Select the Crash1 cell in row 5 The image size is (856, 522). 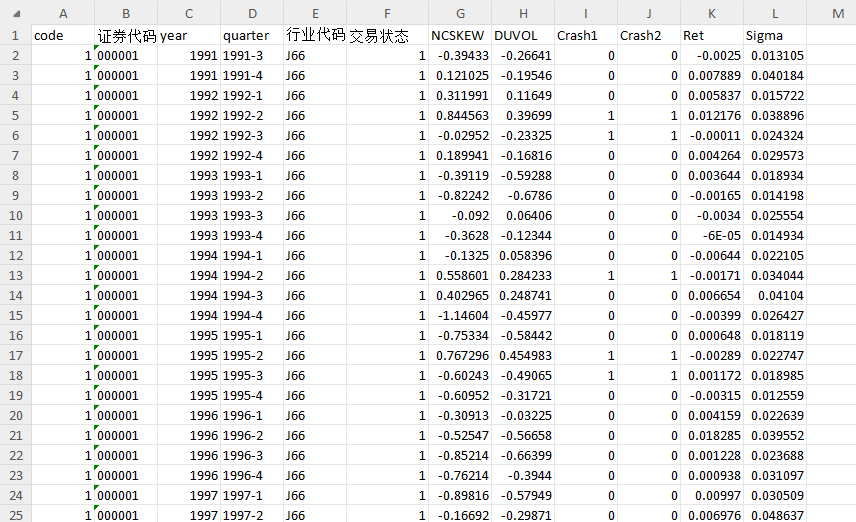pos(586,116)
